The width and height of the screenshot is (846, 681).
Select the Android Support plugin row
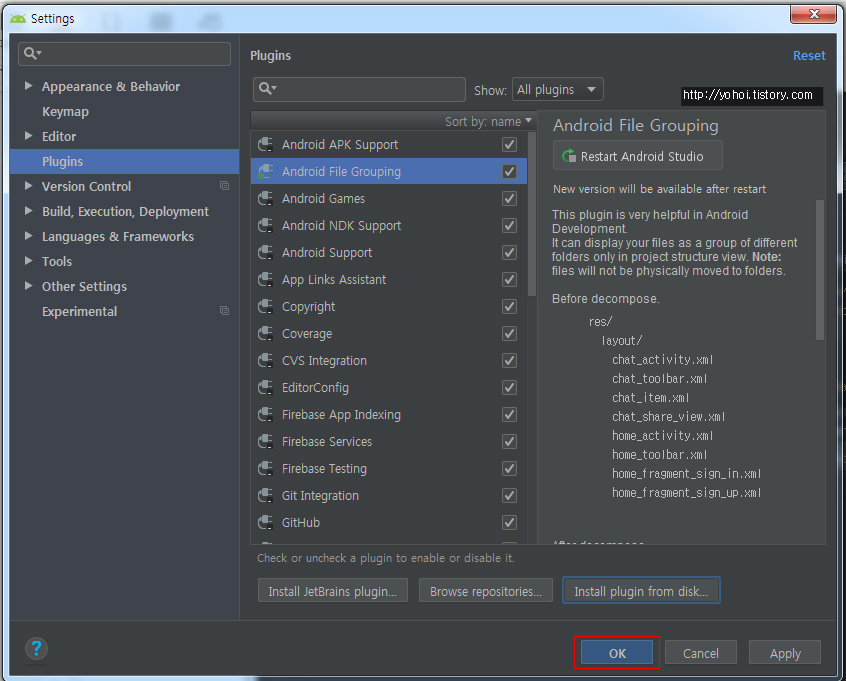pos(388,253)
